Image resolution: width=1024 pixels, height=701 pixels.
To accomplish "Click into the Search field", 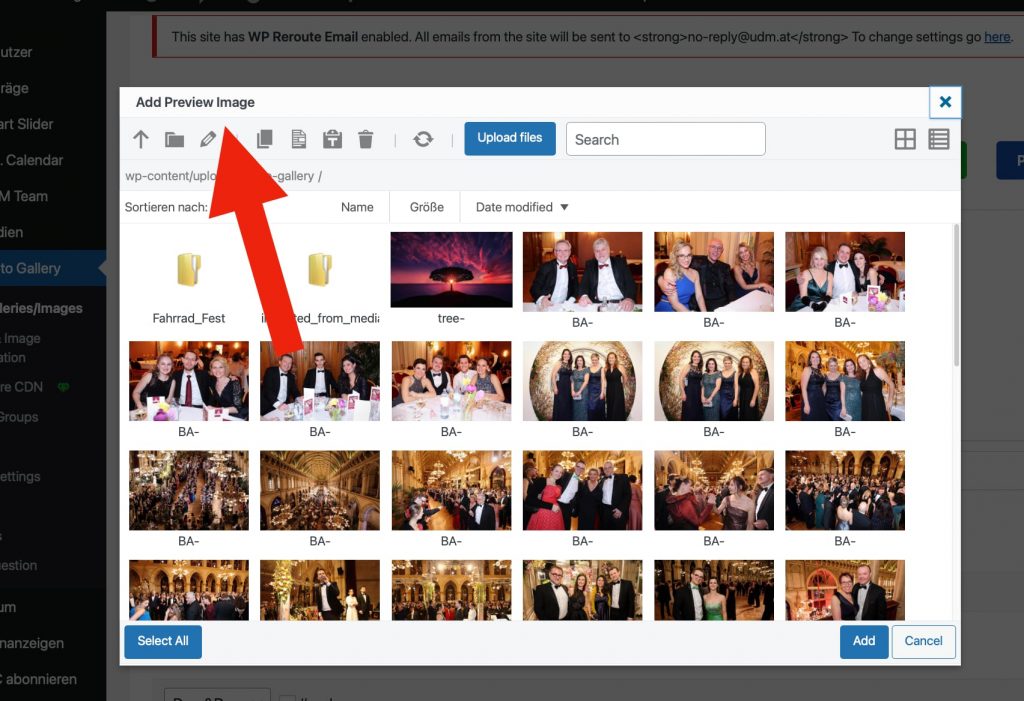I will 665,140.
